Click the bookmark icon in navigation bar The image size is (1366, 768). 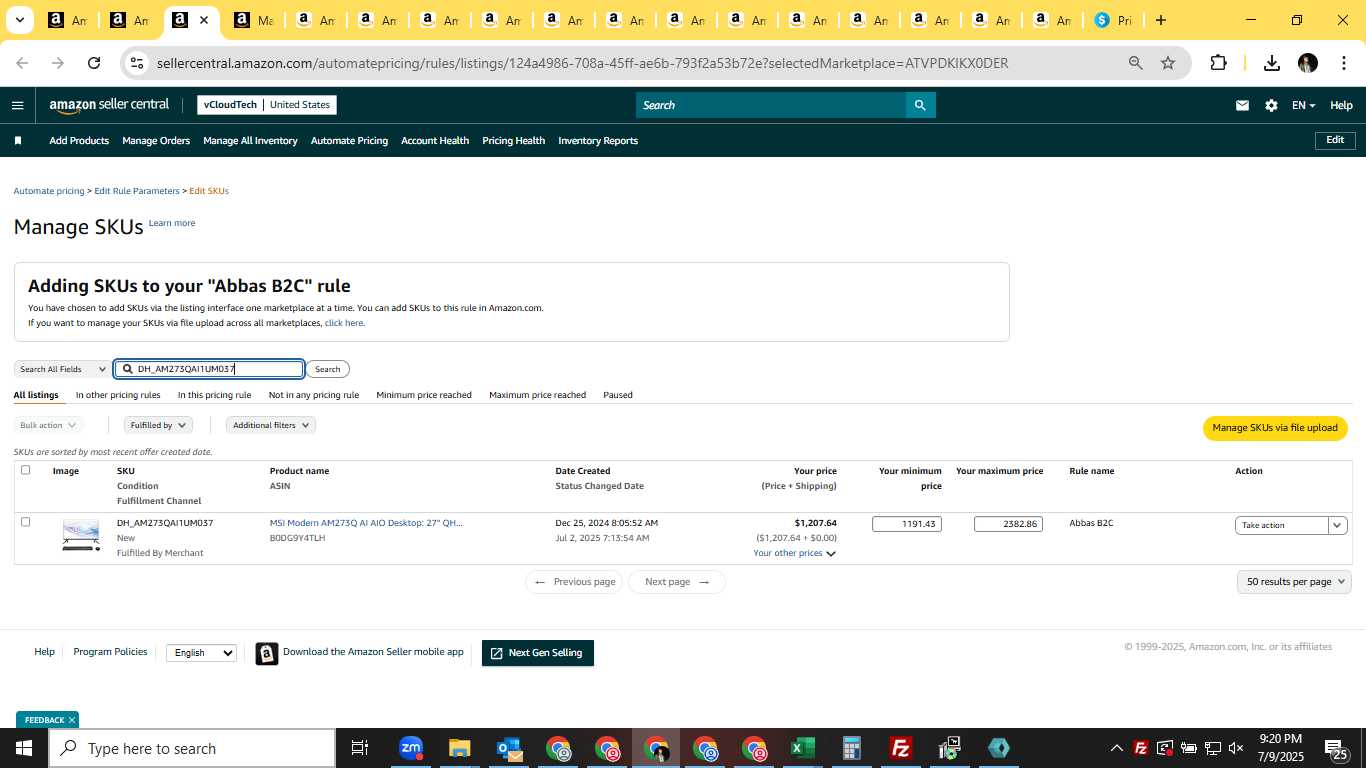click(17, 141)
